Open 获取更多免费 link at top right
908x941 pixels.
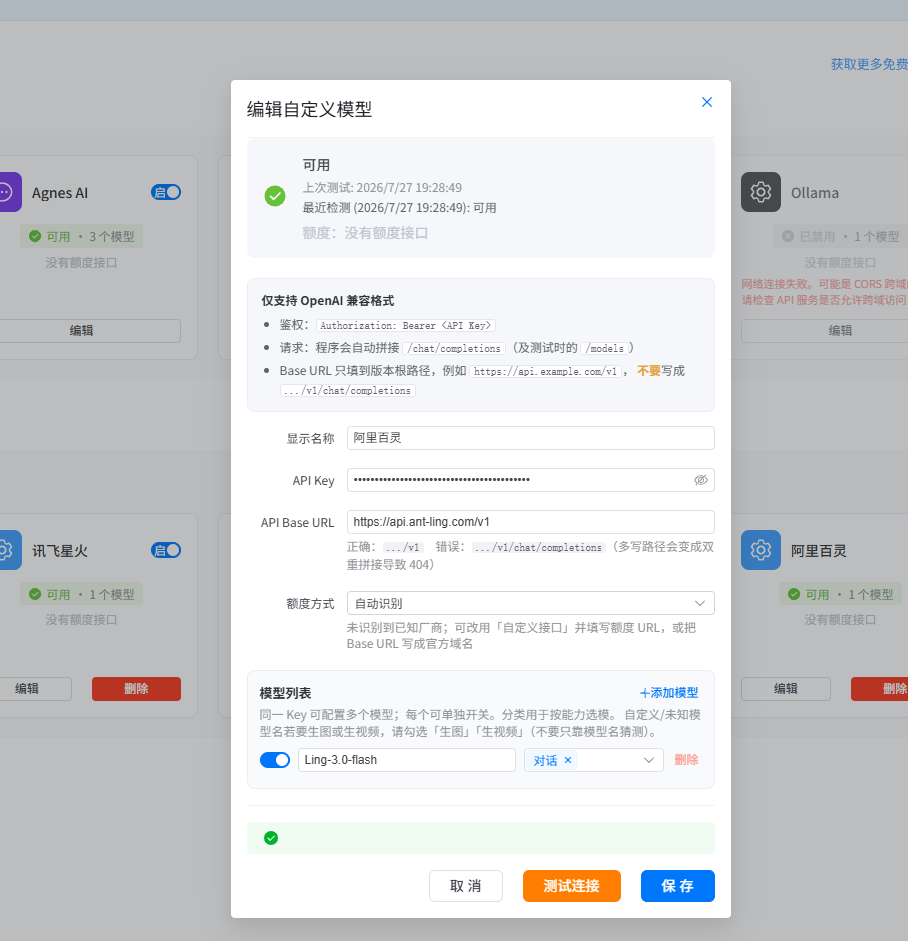(869, 64)
